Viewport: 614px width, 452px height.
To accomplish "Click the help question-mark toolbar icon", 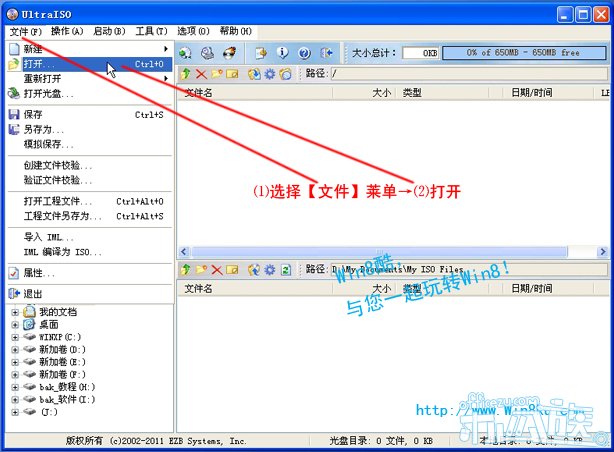I will [x=304, y=53].
